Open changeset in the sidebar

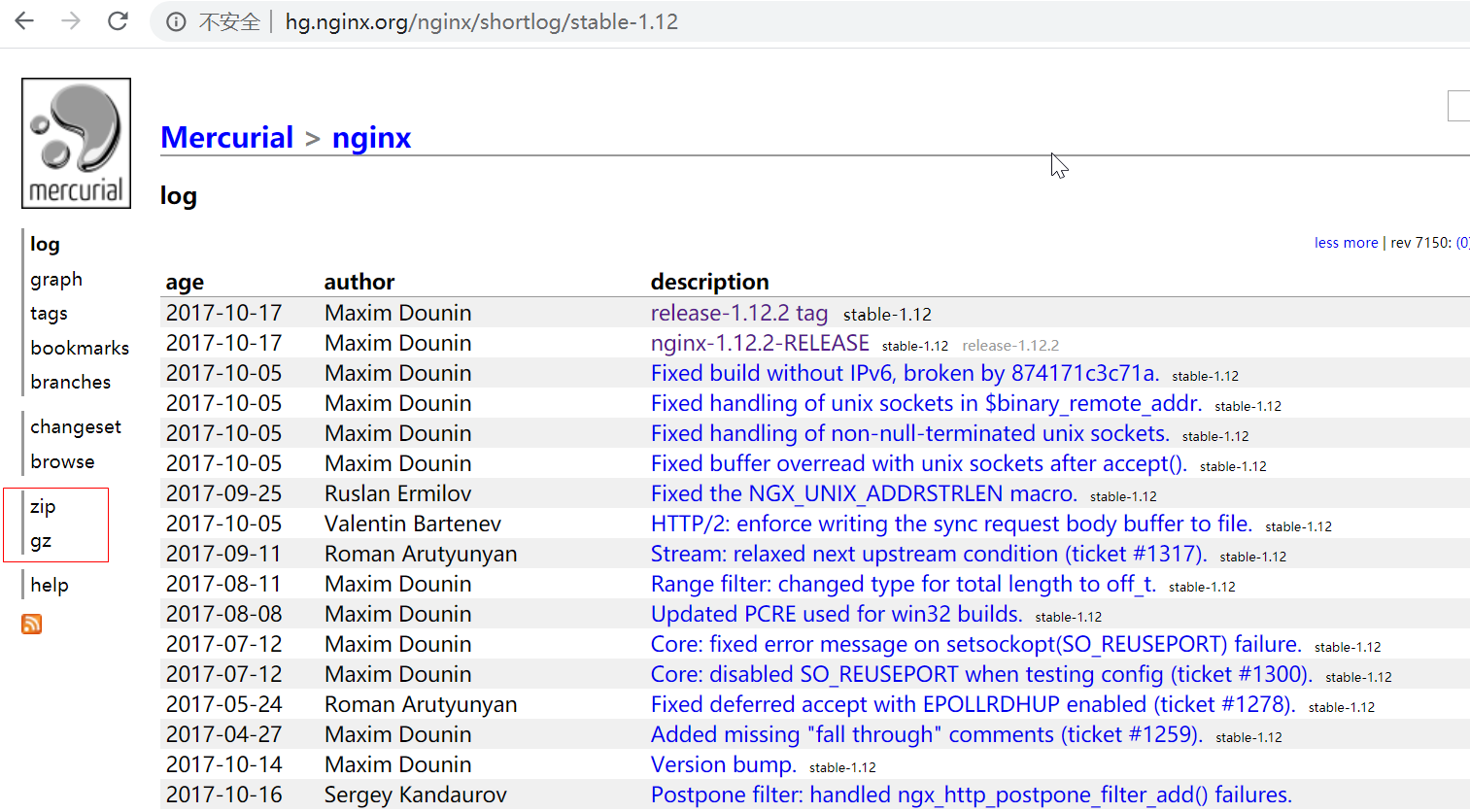tap(76, 427)
